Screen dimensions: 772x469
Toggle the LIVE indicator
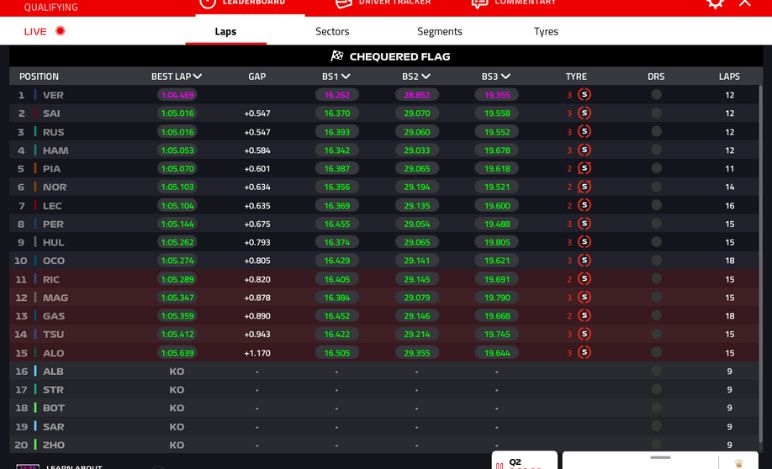coord(45,31)
